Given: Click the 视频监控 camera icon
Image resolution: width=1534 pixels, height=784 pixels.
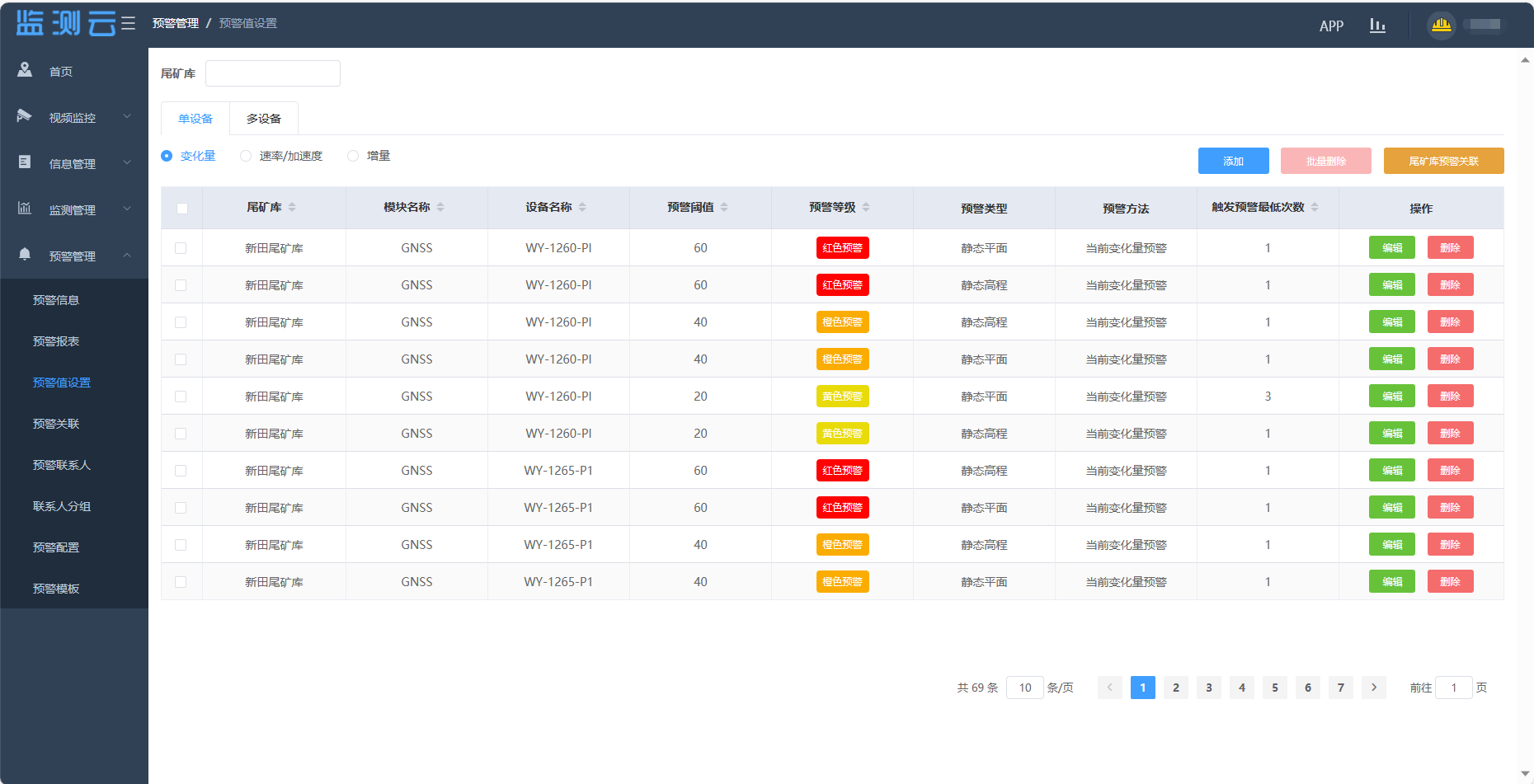Looking at the screenshot, I should 25,116.
